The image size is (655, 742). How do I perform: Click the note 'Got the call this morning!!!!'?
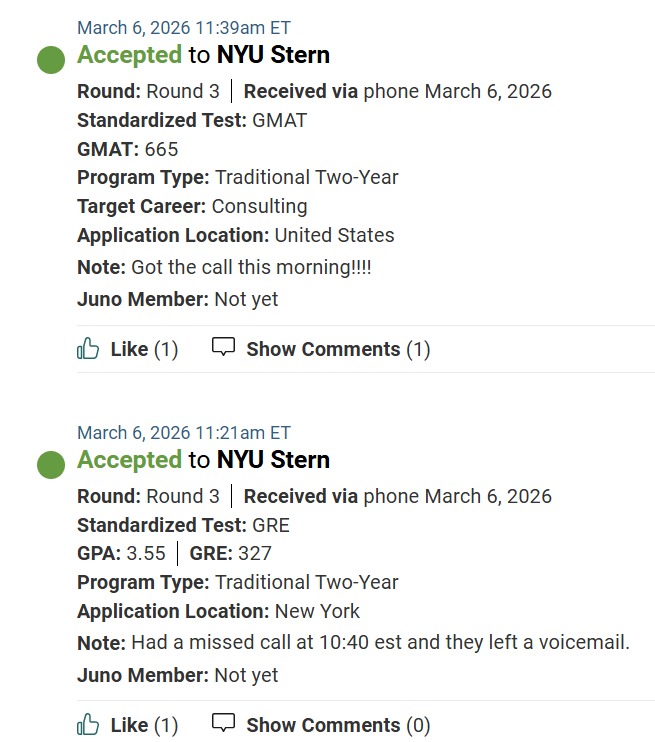(x=251, y=268)
